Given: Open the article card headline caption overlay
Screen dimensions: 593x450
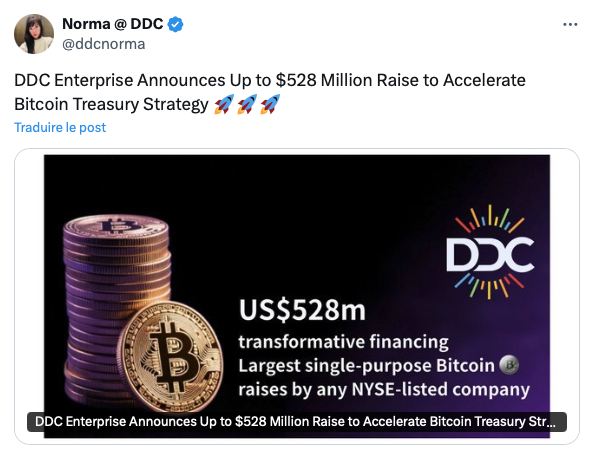Looking at the screenshot, I should pos(297,422).
